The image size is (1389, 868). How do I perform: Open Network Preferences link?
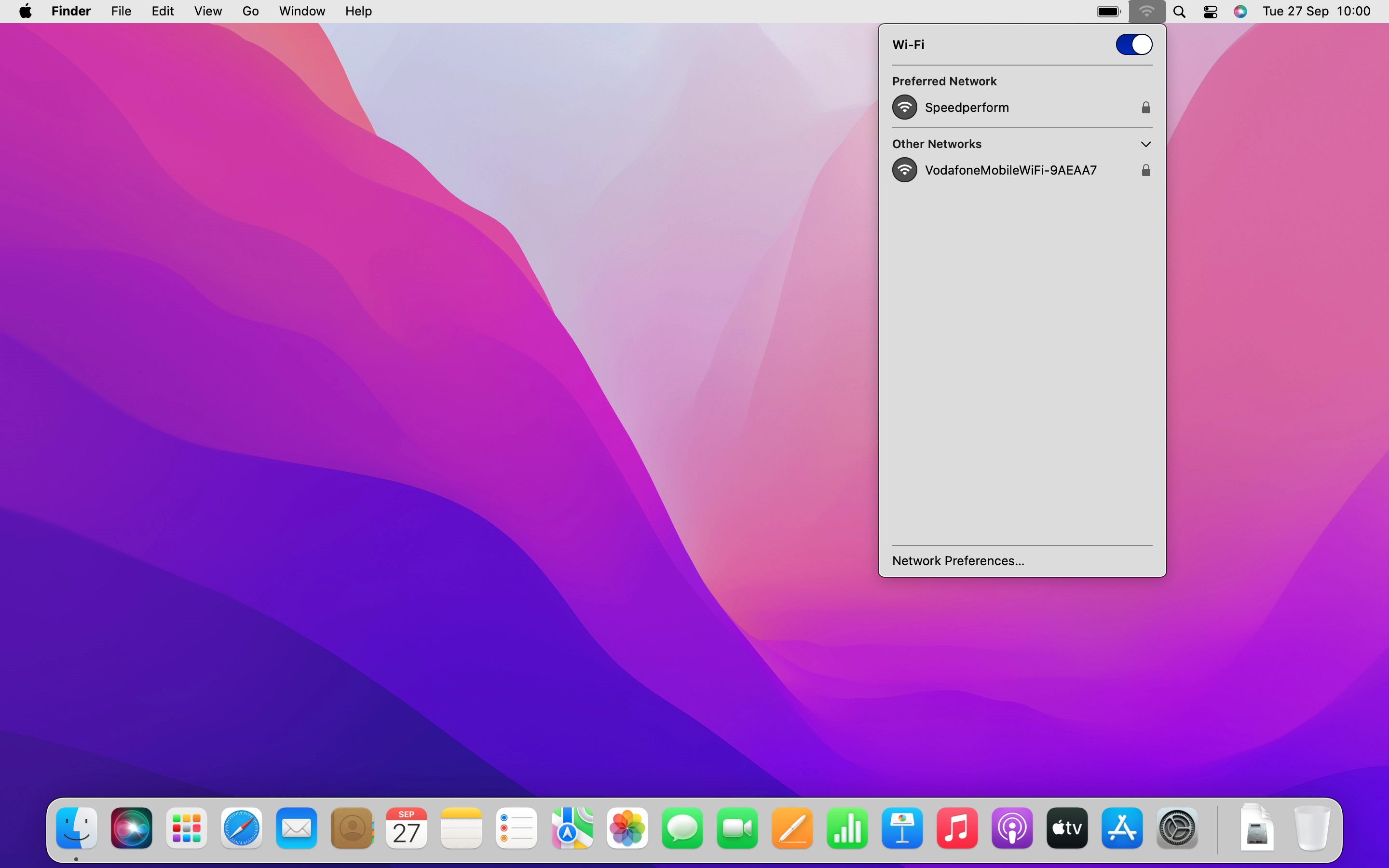tap(958, 561)
